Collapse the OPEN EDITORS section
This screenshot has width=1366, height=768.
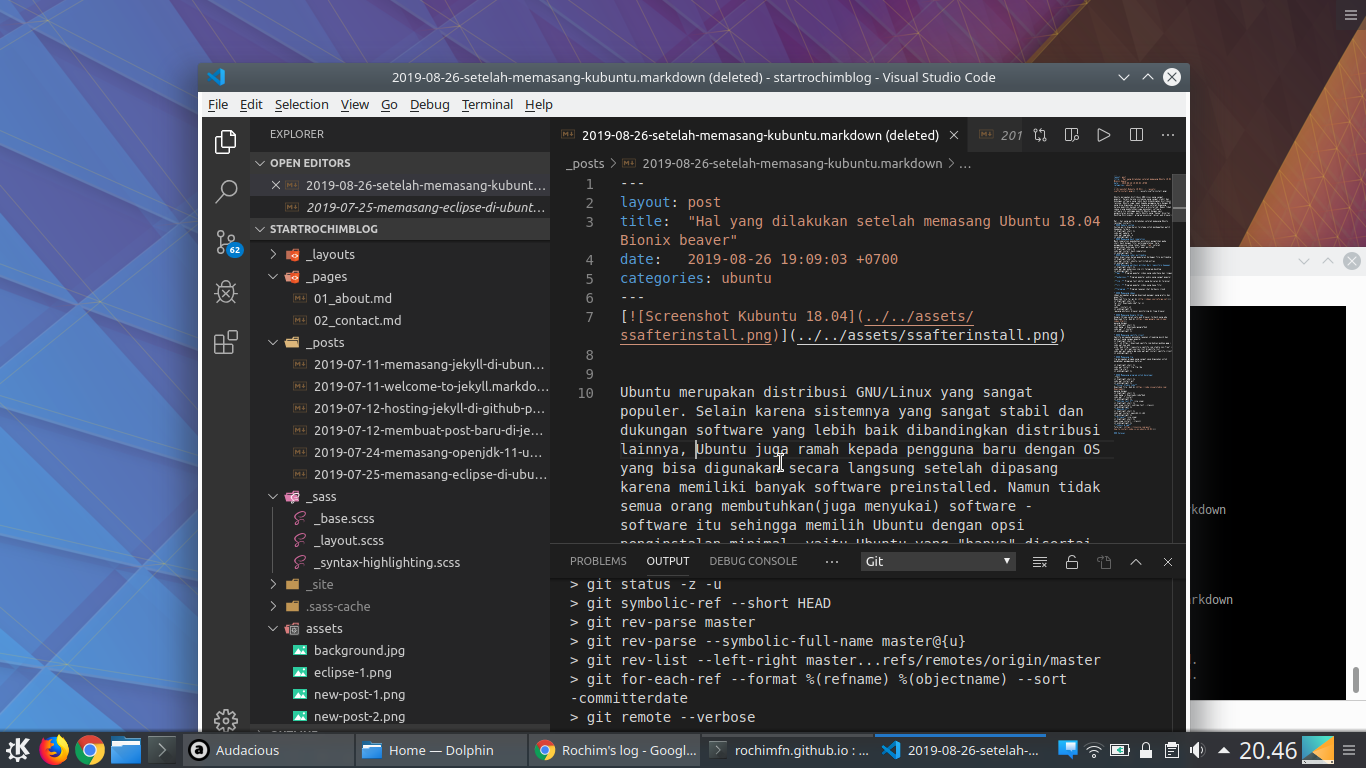pyautogui.click(x=400, y=163)
